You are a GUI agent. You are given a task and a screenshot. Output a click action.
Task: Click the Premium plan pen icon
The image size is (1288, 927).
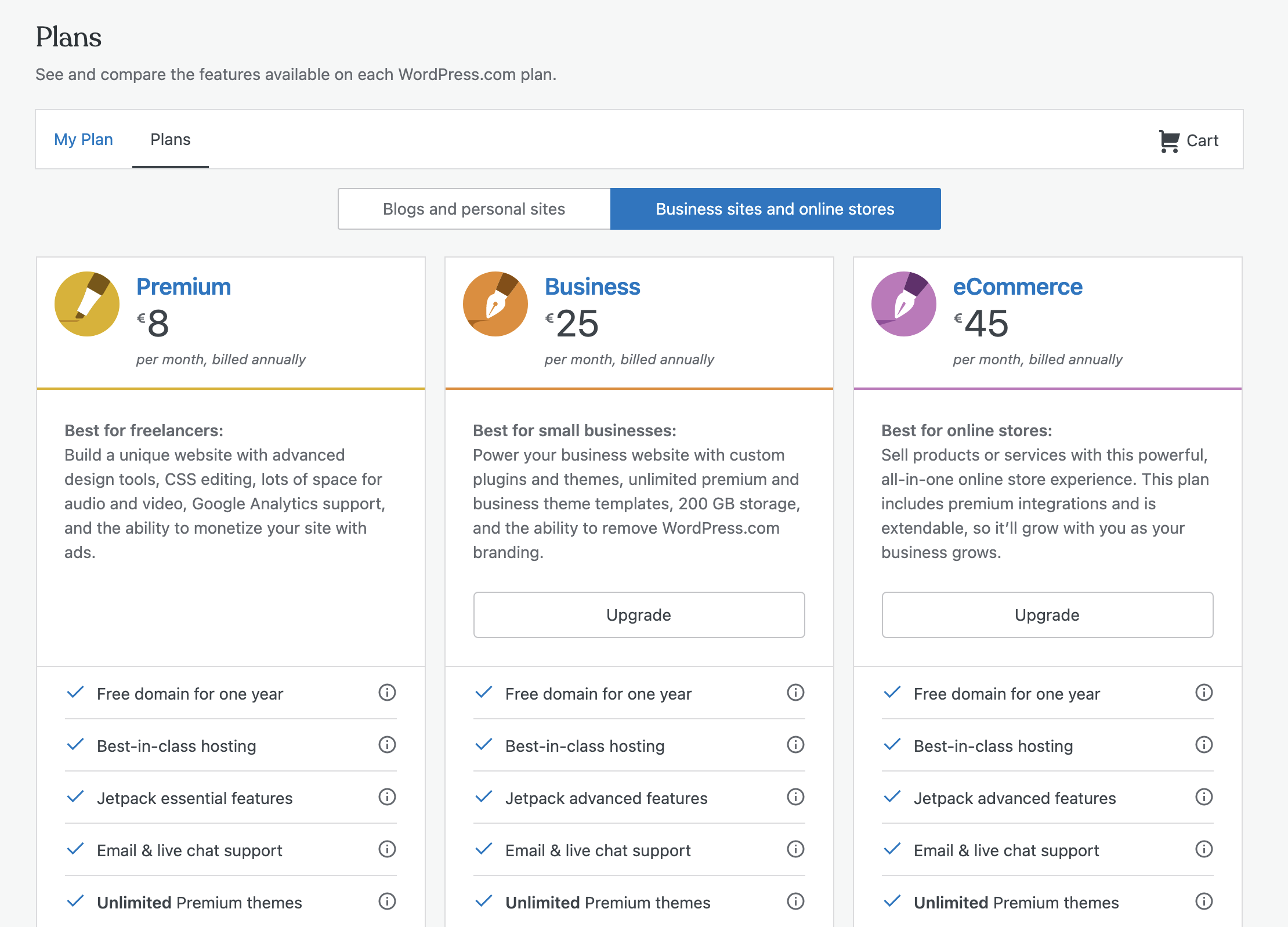[87, 304]
